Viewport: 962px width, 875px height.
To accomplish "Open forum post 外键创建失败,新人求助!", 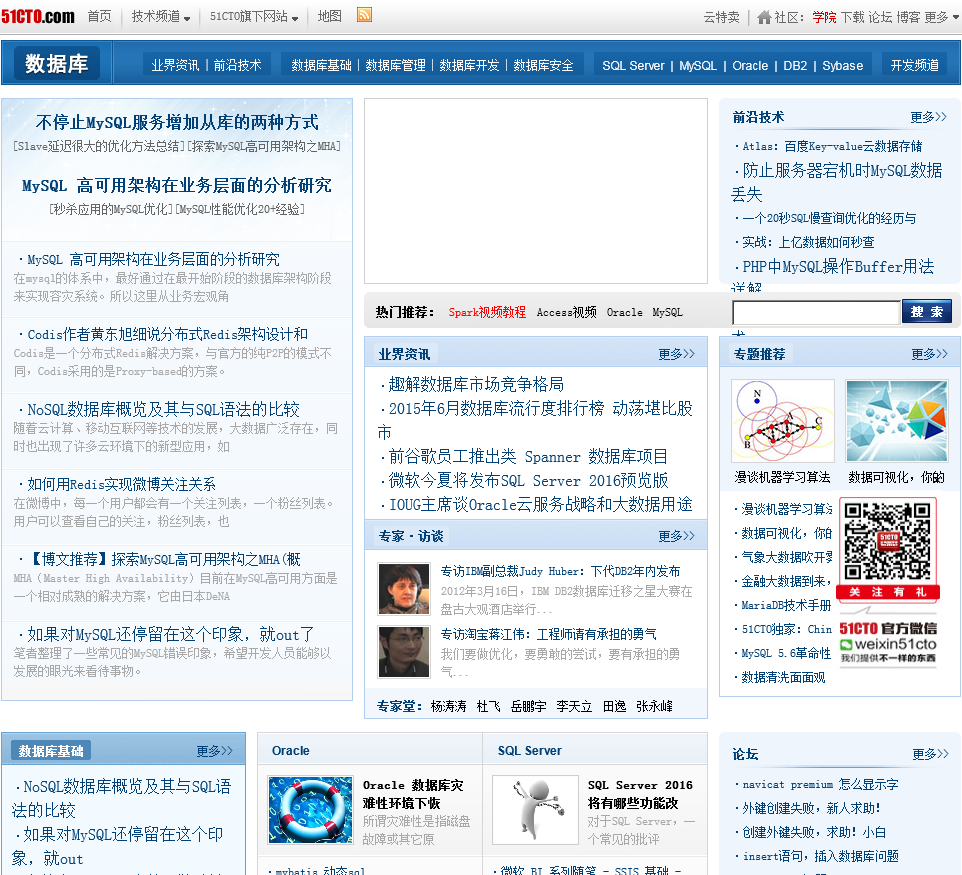I will click(x=811, y=808).
